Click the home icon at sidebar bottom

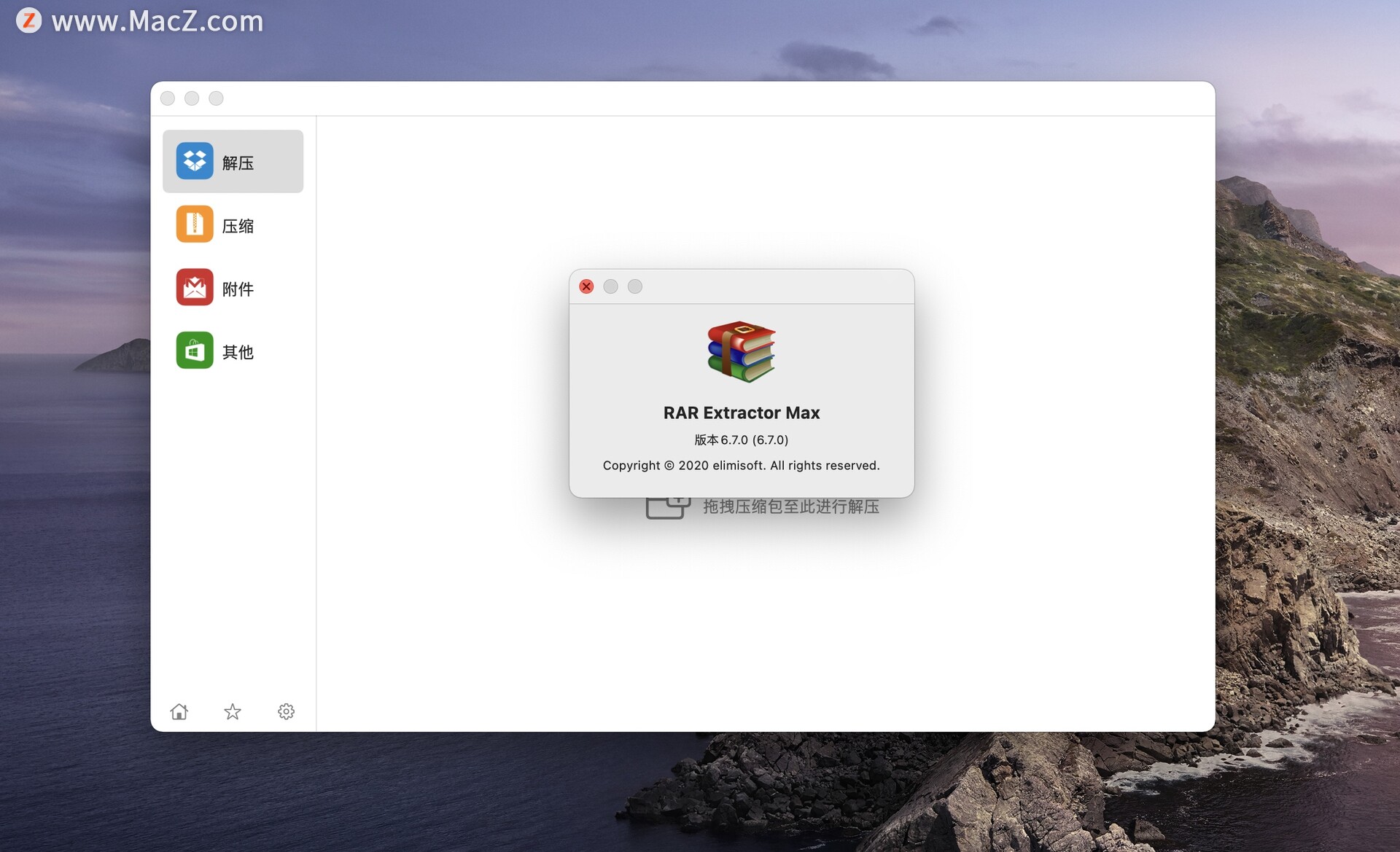click(x=179, y=711)
